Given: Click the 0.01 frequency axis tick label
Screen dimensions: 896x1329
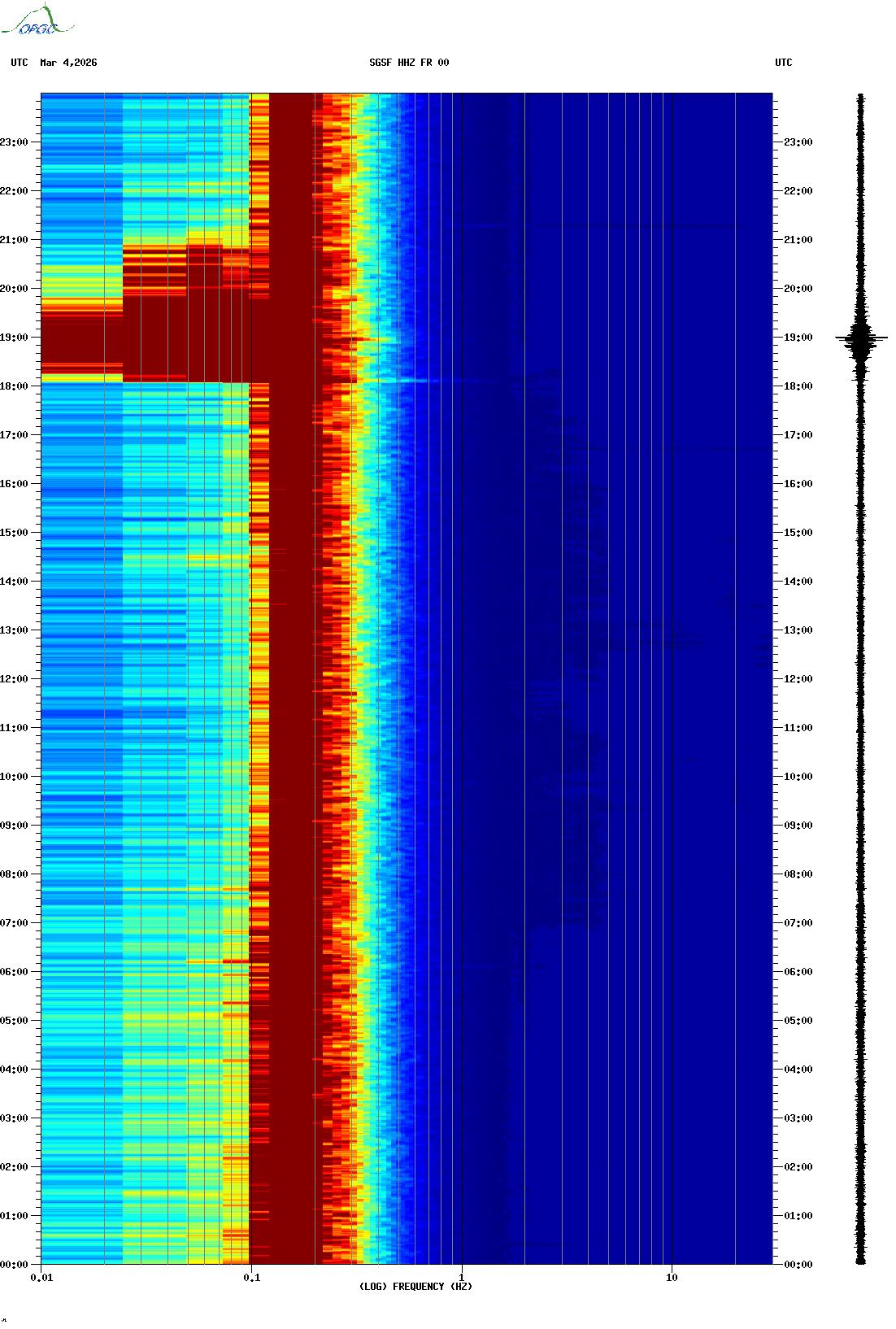Looking at the screenshot, I should (x=41, y=1278).
